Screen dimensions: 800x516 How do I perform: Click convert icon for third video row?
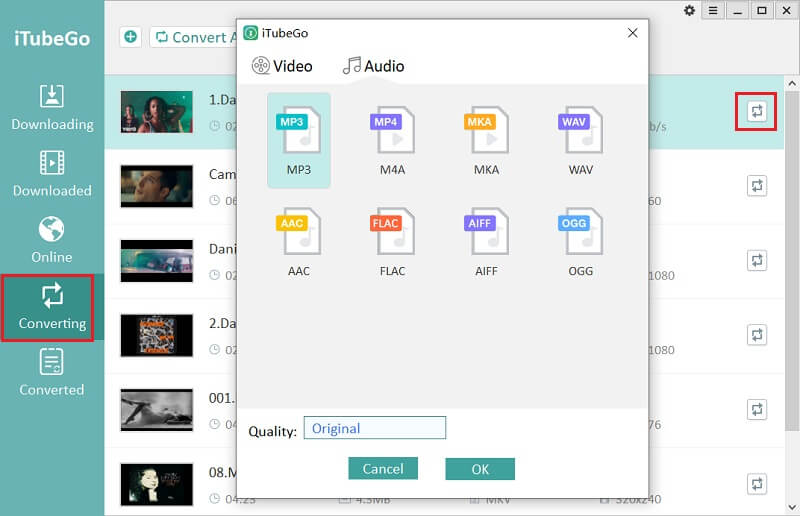click(757, 260)
